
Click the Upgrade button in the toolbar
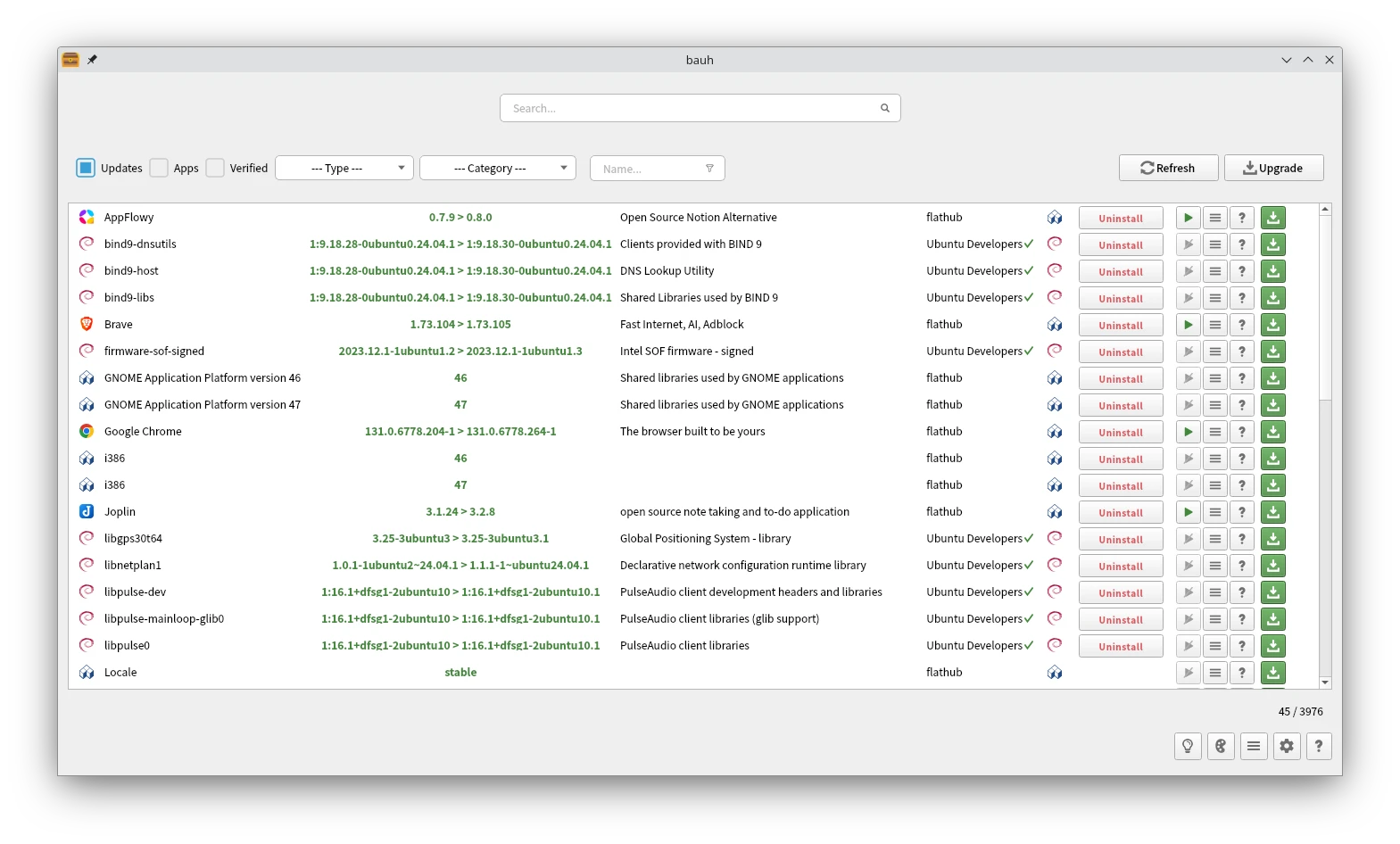pos(1273,168)
